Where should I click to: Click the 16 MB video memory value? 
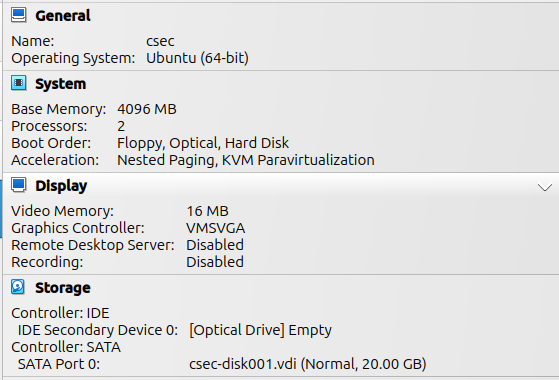tap(207, 211)
